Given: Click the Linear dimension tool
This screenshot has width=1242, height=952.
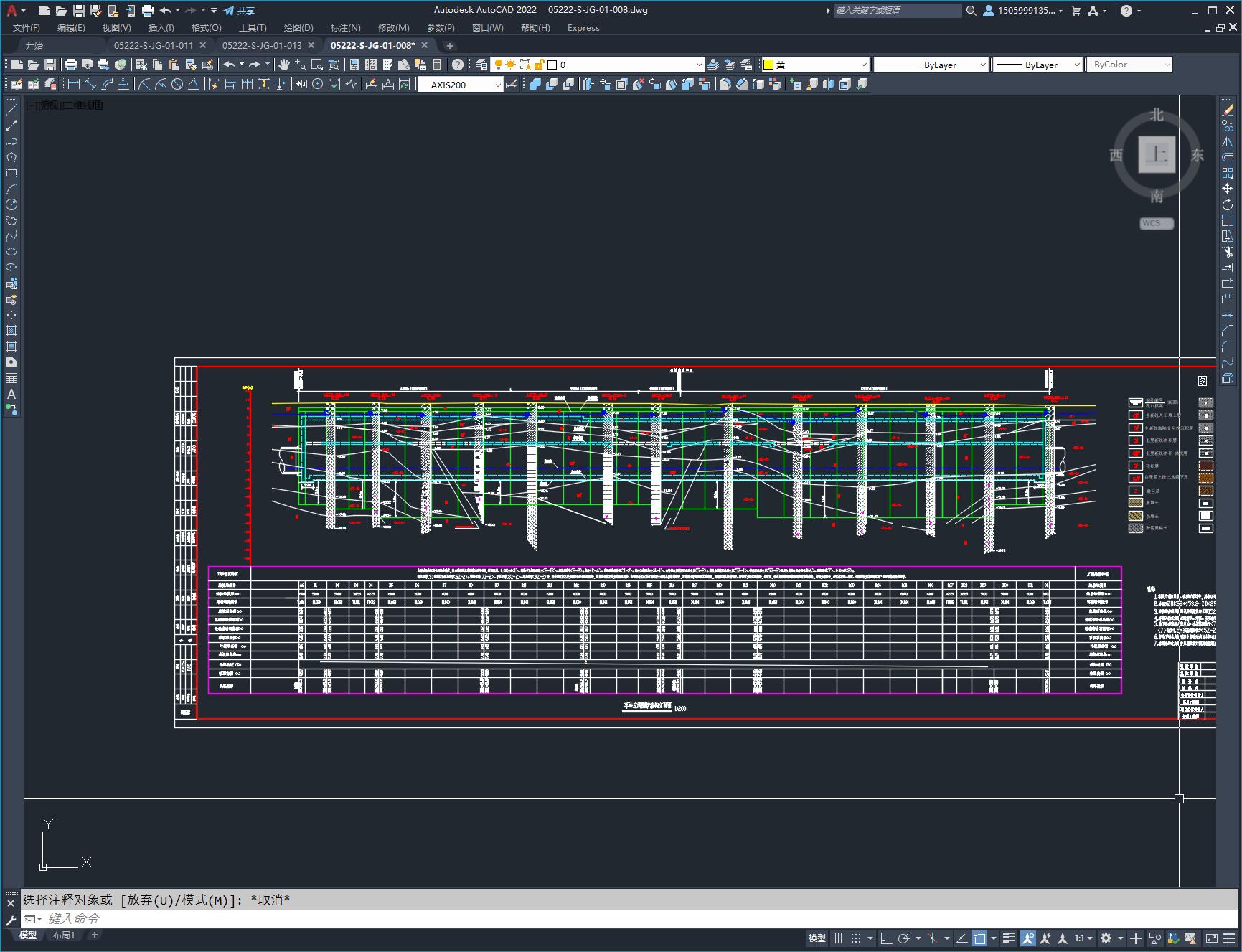Looking at the screenshot, I should pyautogui.click(x=73, y=84).
